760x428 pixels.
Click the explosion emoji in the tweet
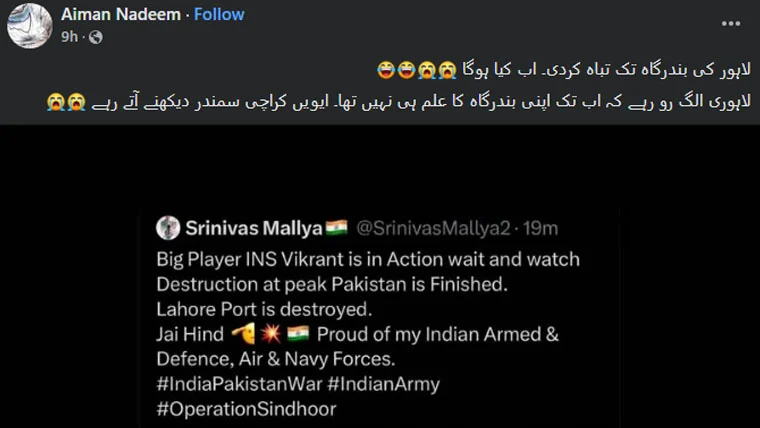[270, 332]
